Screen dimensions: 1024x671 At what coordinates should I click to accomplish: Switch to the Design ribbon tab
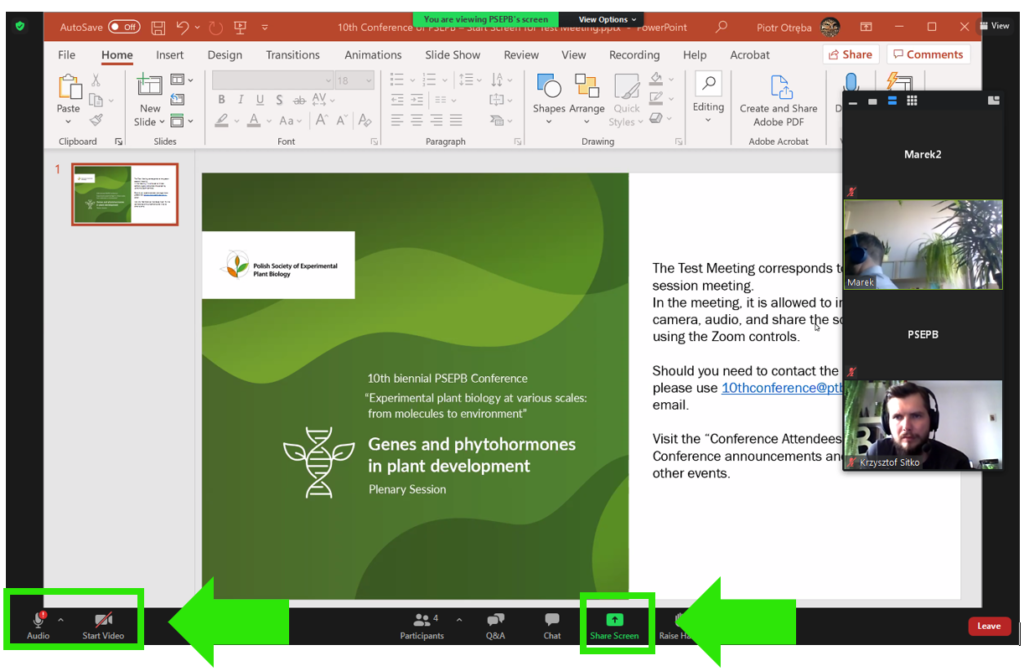coord(225,55)
